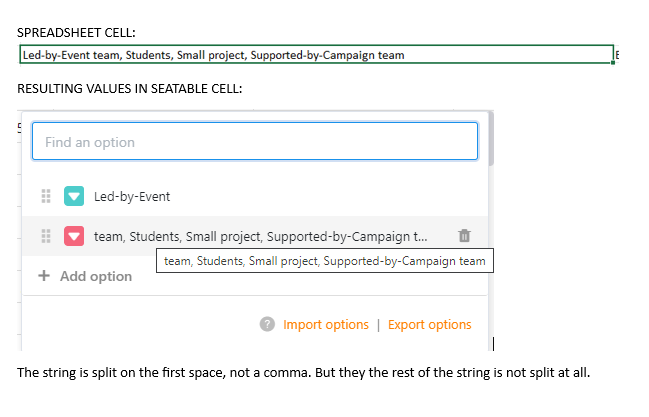Click drag handle of the red option row
Image resolution: width=649 pixels, height=417 pixels.
click(46, 237)
